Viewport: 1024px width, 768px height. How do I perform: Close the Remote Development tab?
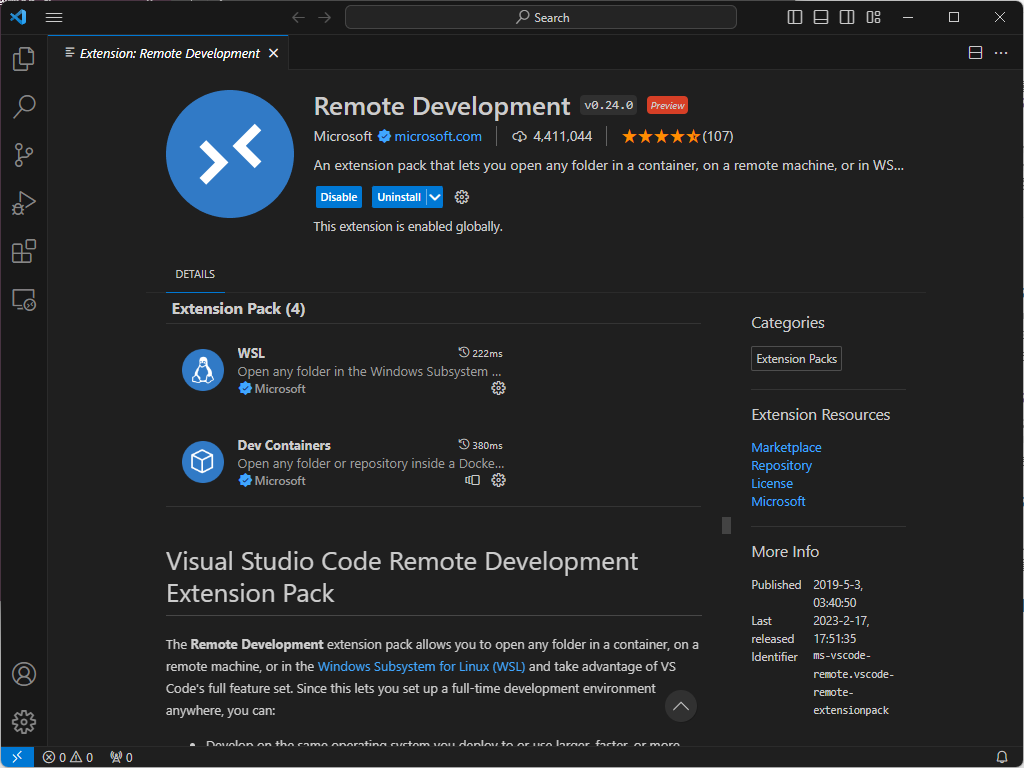[274, 54]
